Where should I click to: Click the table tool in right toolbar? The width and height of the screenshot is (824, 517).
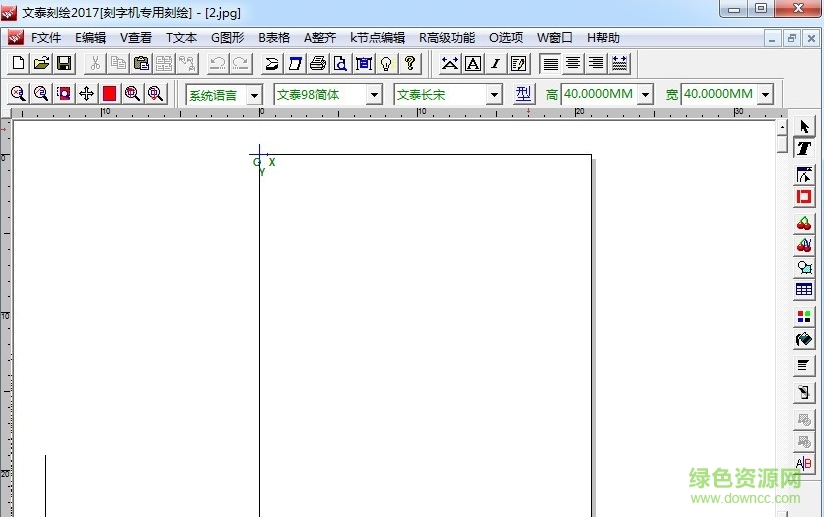tap(804, 290)
